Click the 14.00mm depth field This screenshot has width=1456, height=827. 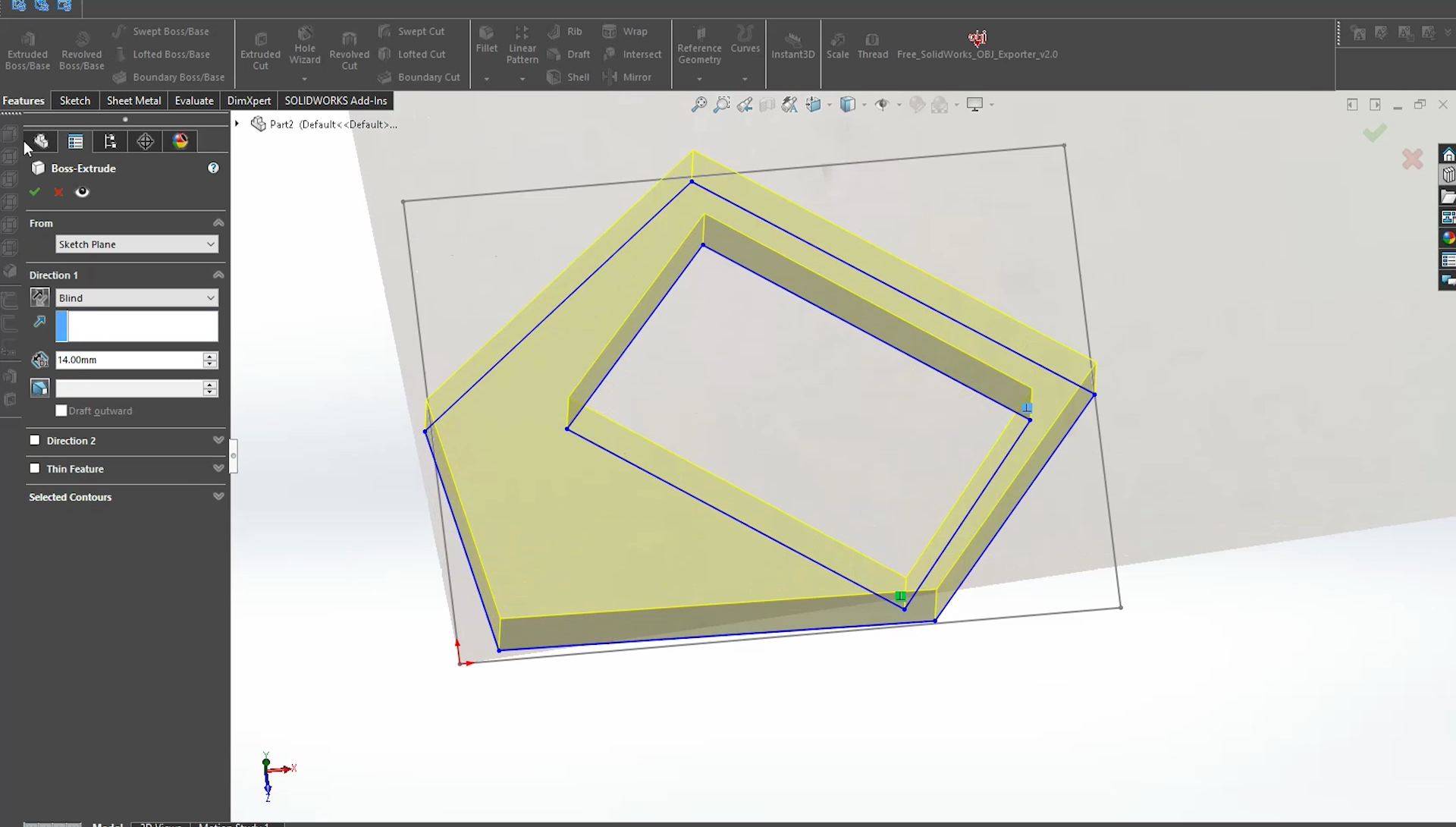click(129, 360)
